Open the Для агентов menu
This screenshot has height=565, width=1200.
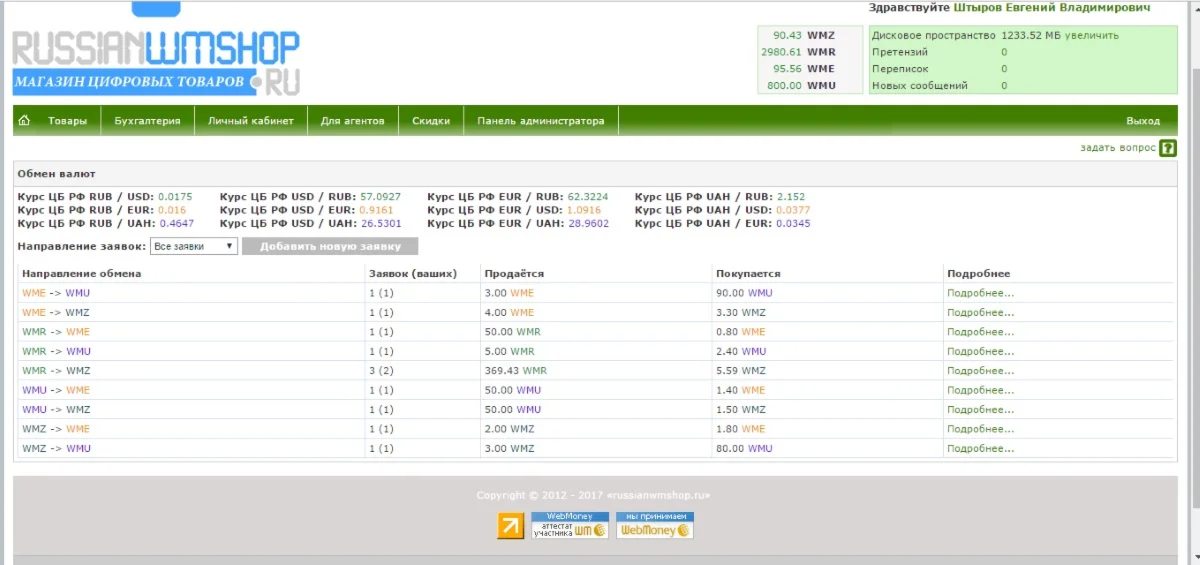(x=352, y=121)
